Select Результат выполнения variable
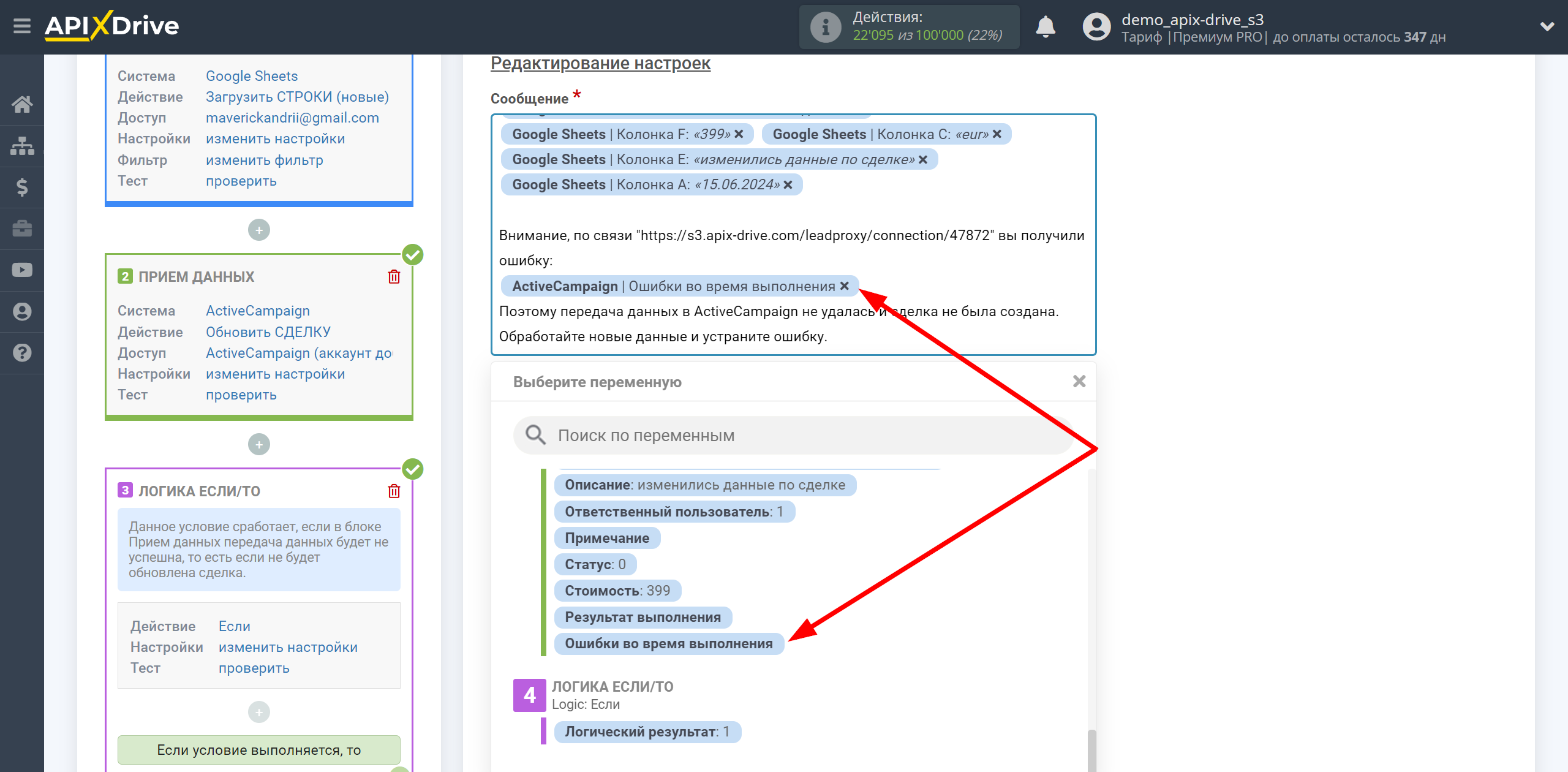The width and height of the screenshot is (1568, 772). tap(643, 617)
